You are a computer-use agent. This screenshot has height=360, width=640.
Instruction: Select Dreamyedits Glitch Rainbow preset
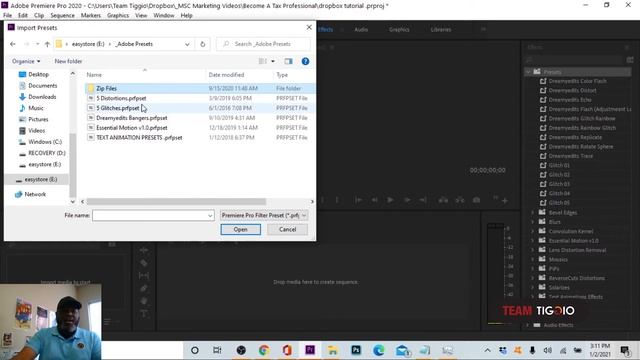582,119
